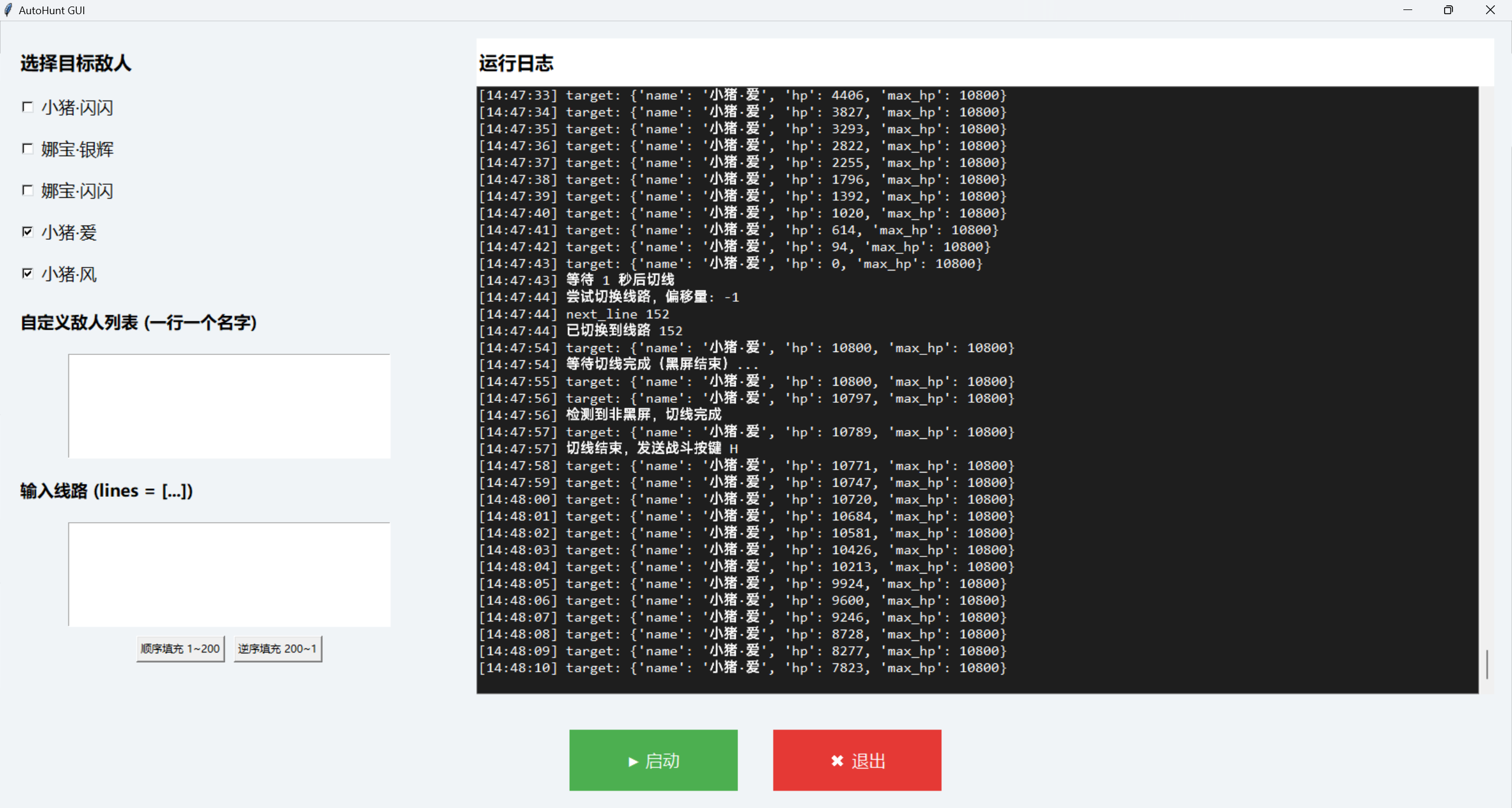Start hunting with the green 启动 button
1512x808 pixels.
(653, 760)
